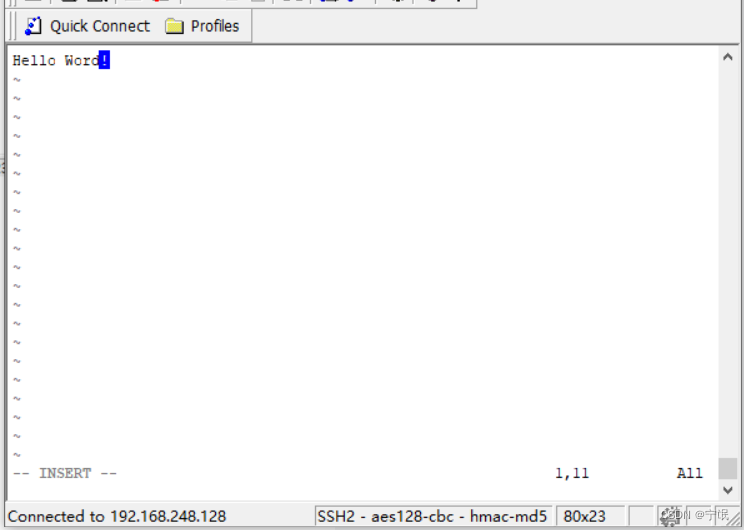Screen dimensions: 744x530
Task: Click 'Connected to 192.168.248.128' status text
Action: pos(117,516)
